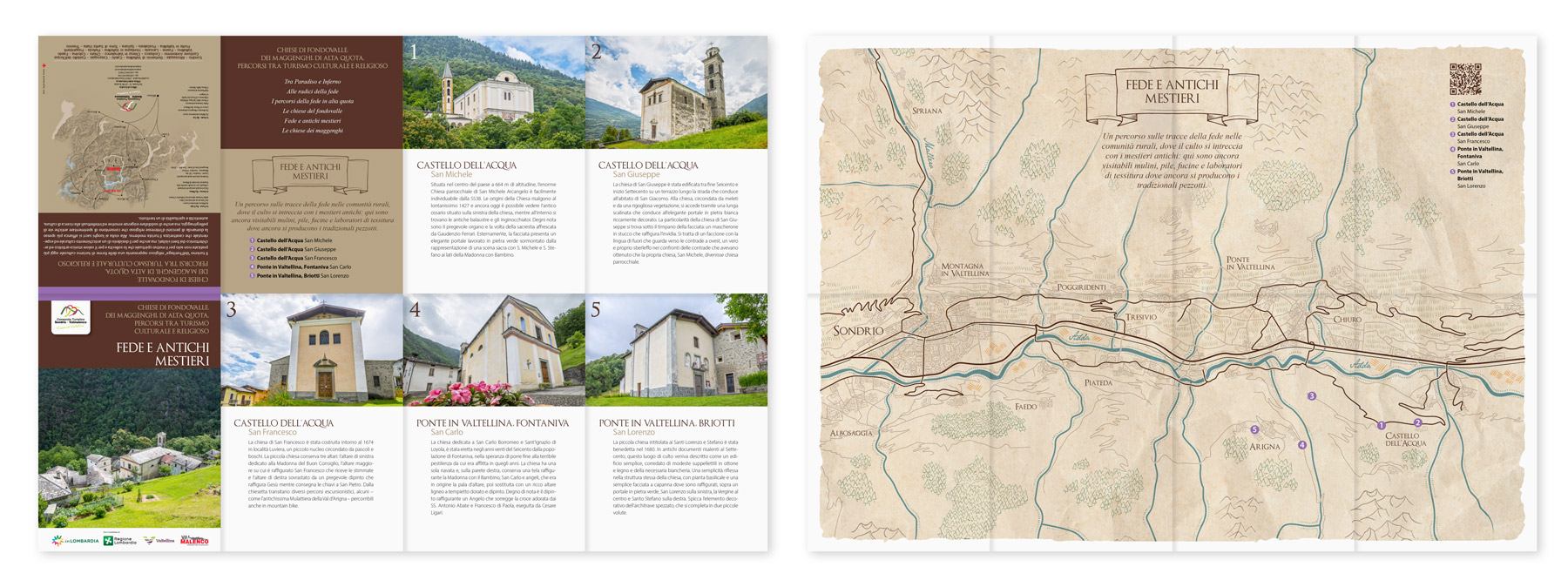The height and width of the screenshot is (587, 1568).
Task: Select purple marker 3 on the map
Action: (1312, 396)
